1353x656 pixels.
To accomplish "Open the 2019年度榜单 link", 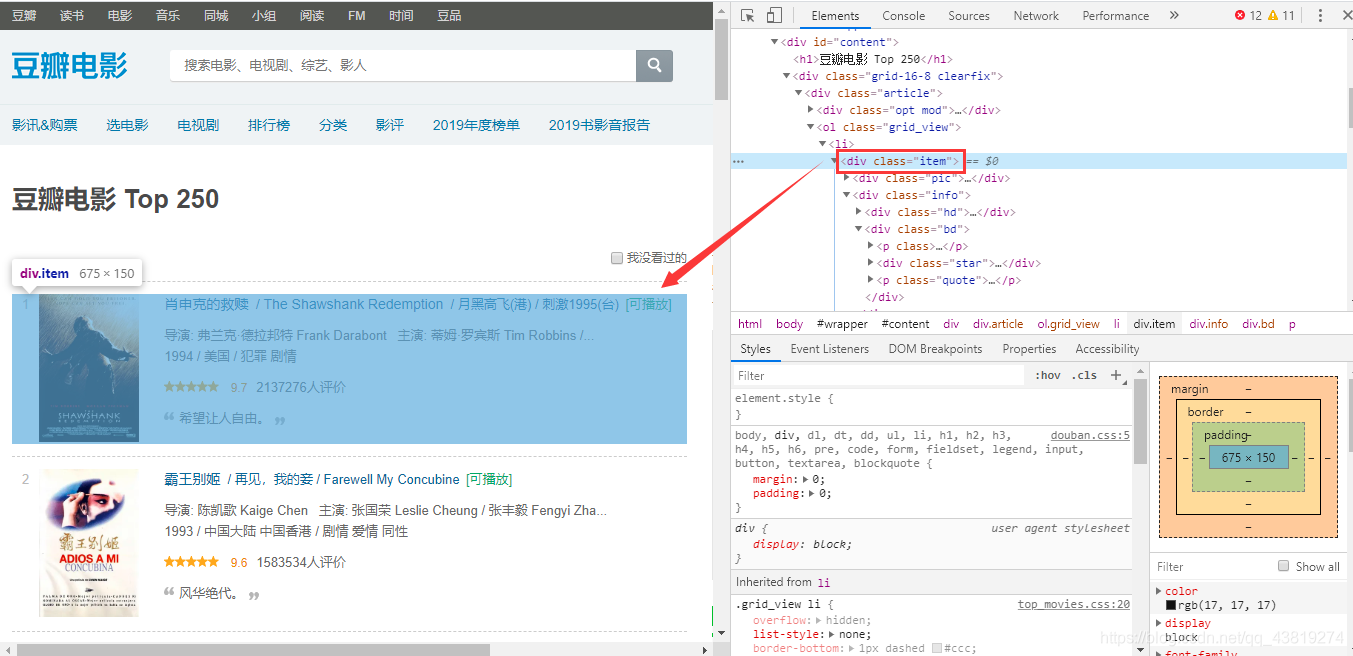I will click(x=476, y=125).
